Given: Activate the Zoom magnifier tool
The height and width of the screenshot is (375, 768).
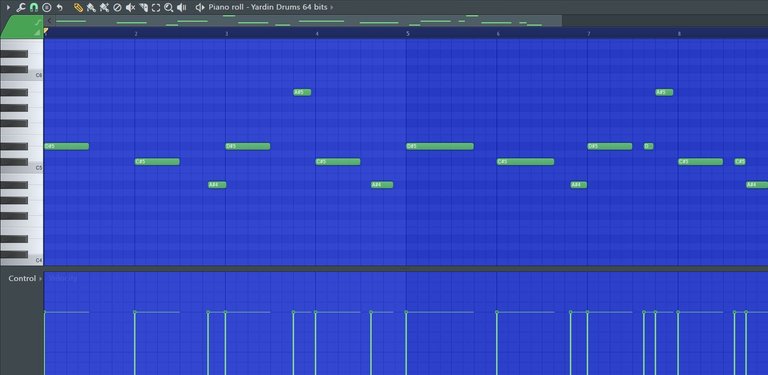Looking at the screenshot, I should (168, 7).
